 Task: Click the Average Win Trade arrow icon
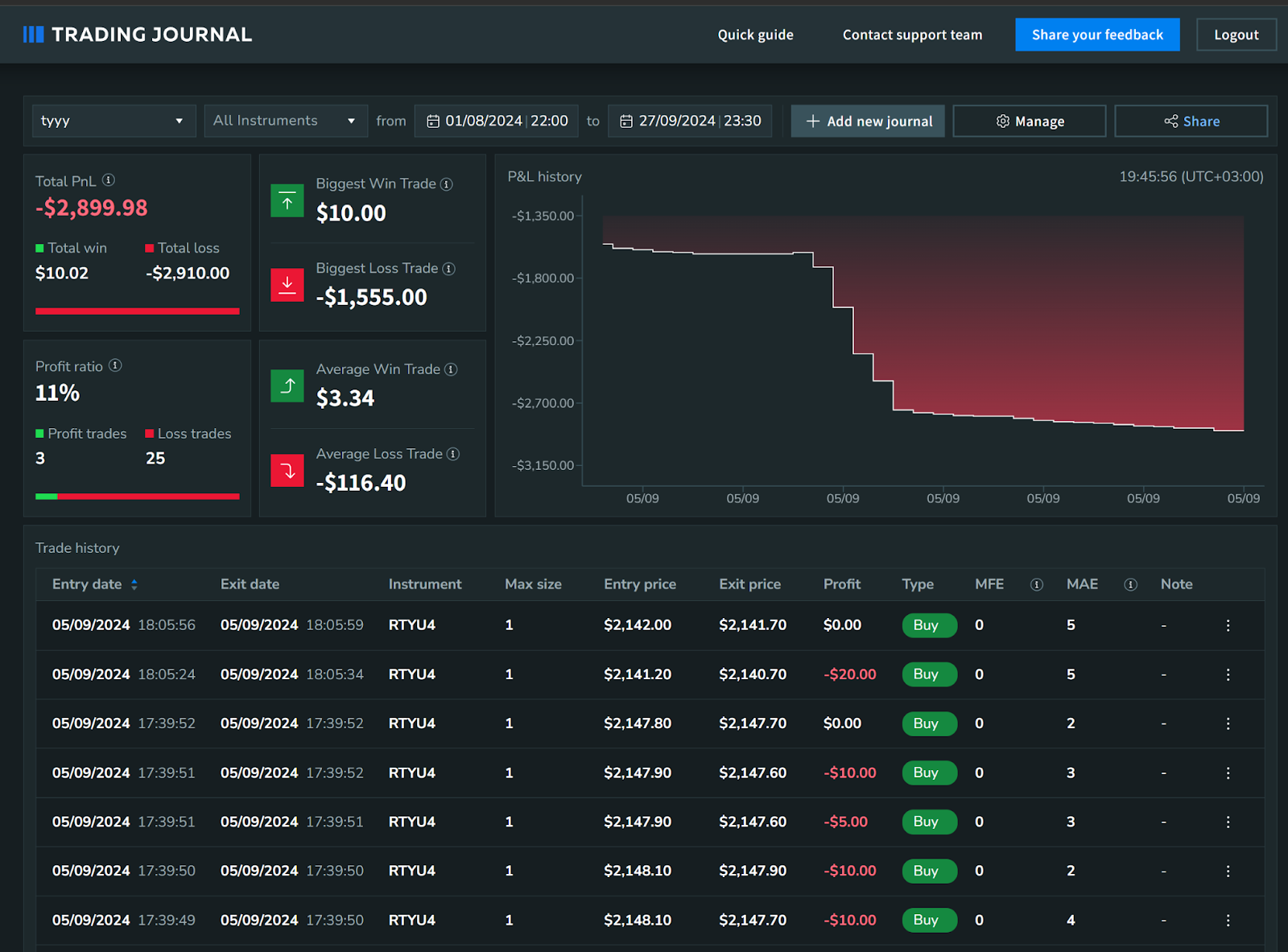coord(287,386)
